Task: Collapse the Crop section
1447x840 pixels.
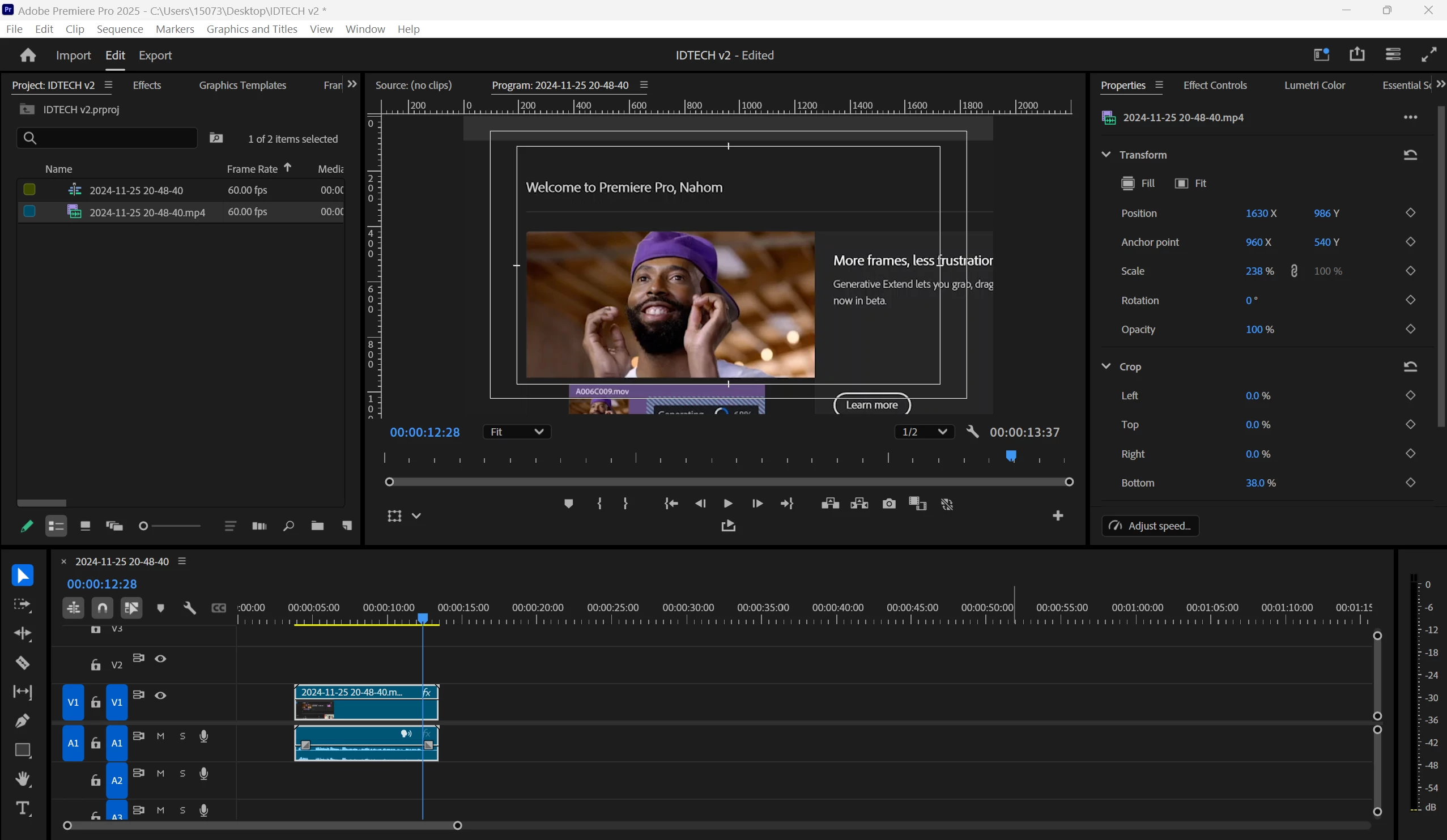Action: click(x=1105, y=366)
